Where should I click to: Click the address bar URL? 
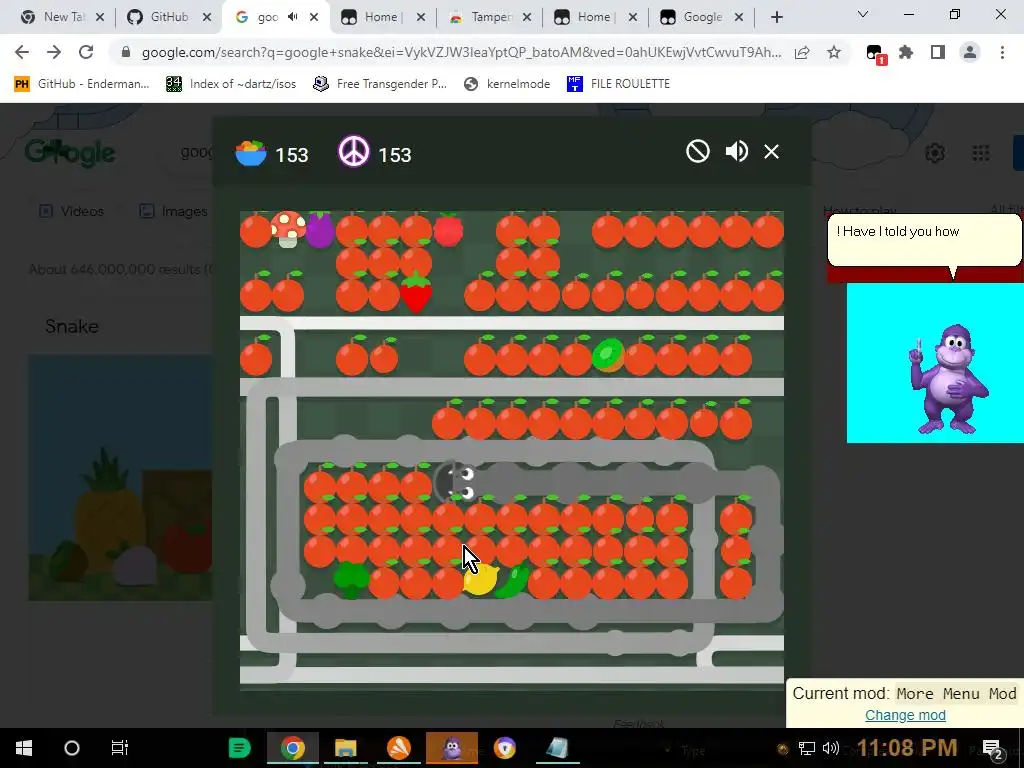coord(461,52)
